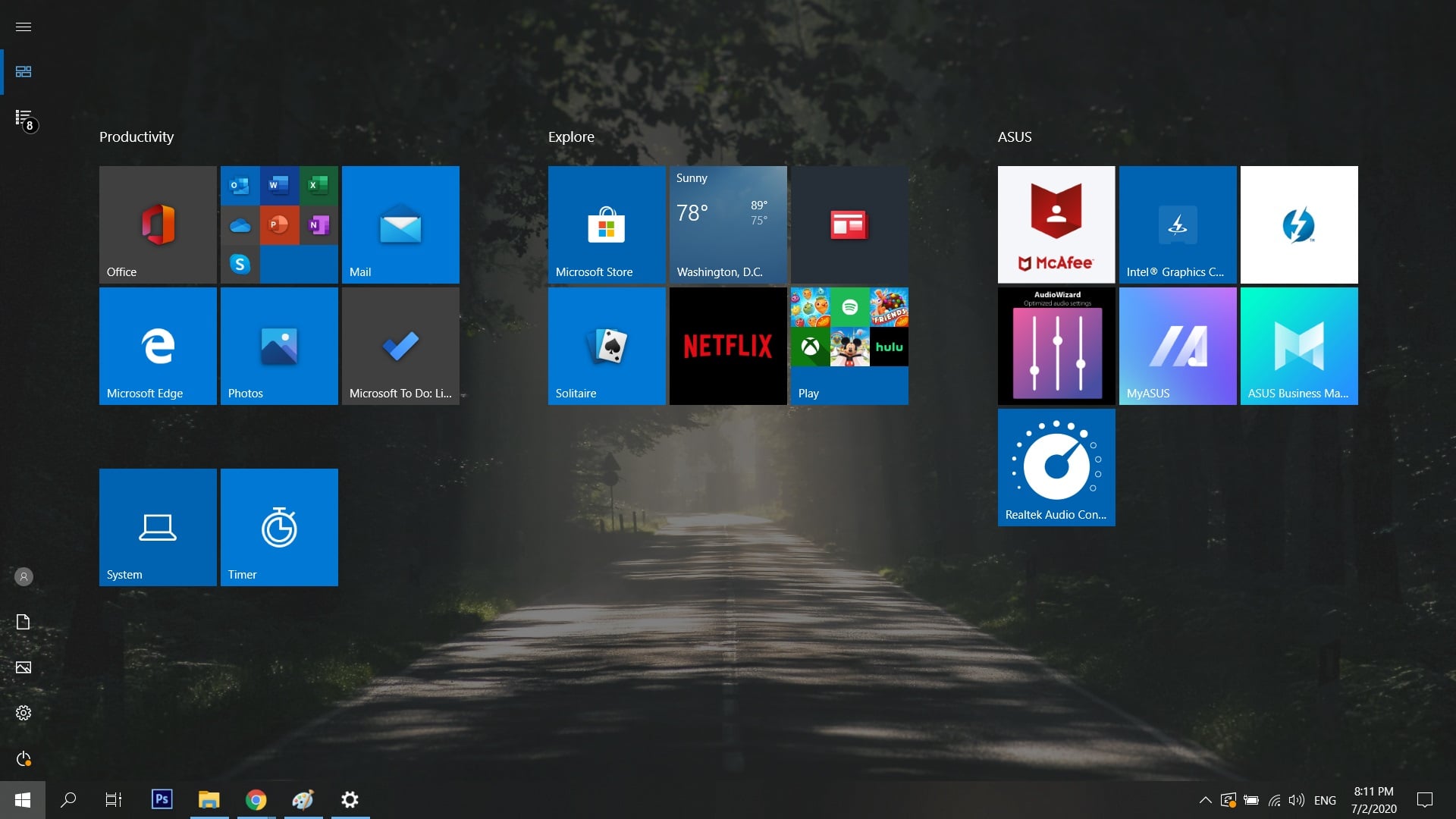Open the Mail tile
1456x819 pixels.
click(400, 224)
